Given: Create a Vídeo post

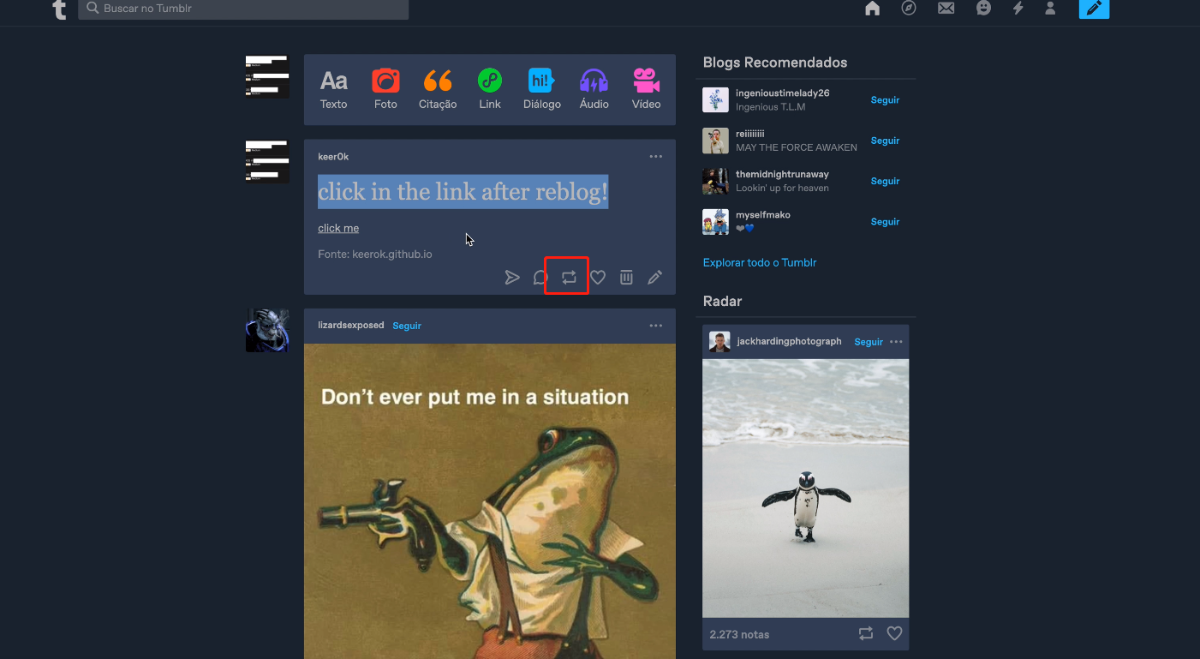Looking at the screenshot, I should (x=646, y=89).
